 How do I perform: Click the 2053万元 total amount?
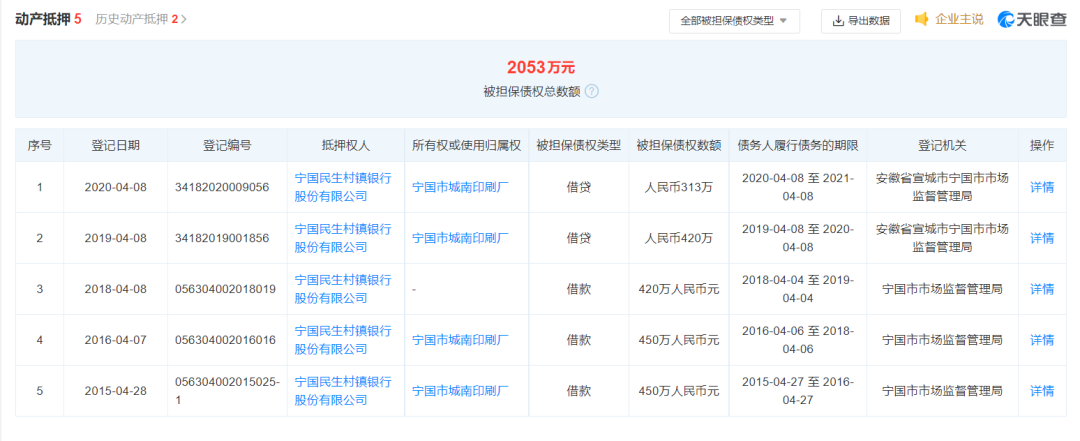click(x=541, y=68)
